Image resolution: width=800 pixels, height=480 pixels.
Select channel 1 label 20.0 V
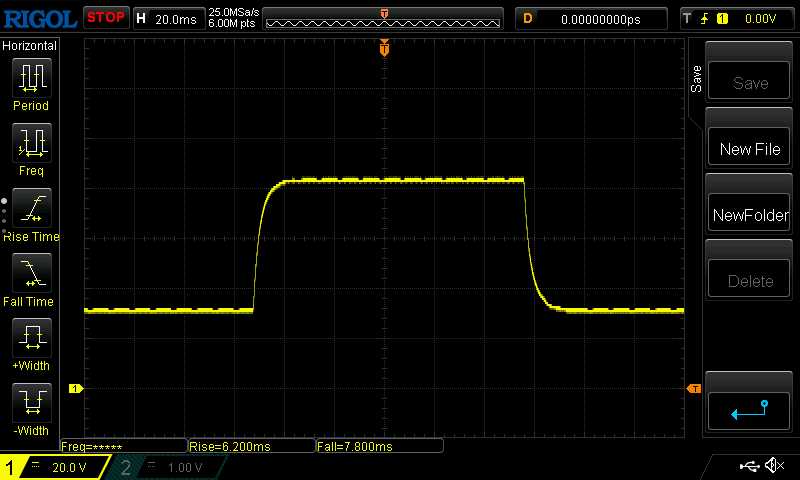[69, 467]
